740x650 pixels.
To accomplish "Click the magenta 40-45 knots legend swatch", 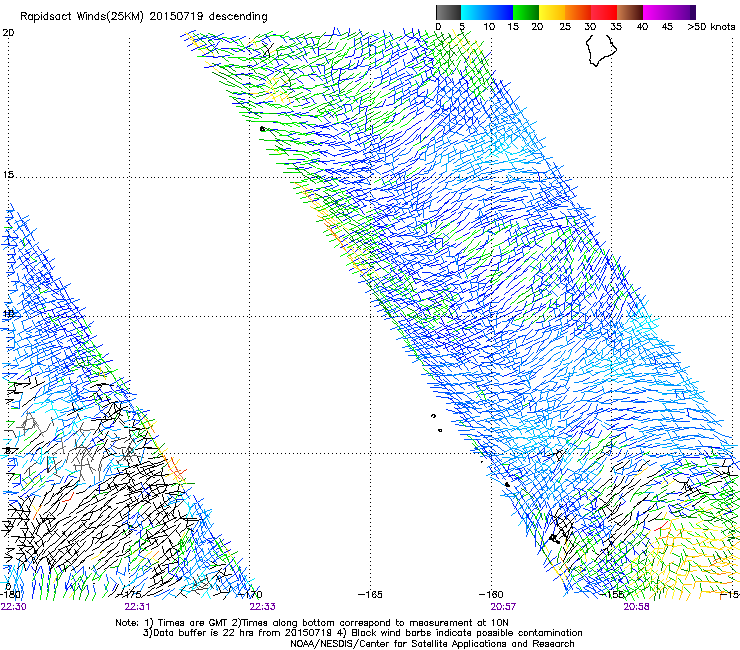I will point(656,12).
